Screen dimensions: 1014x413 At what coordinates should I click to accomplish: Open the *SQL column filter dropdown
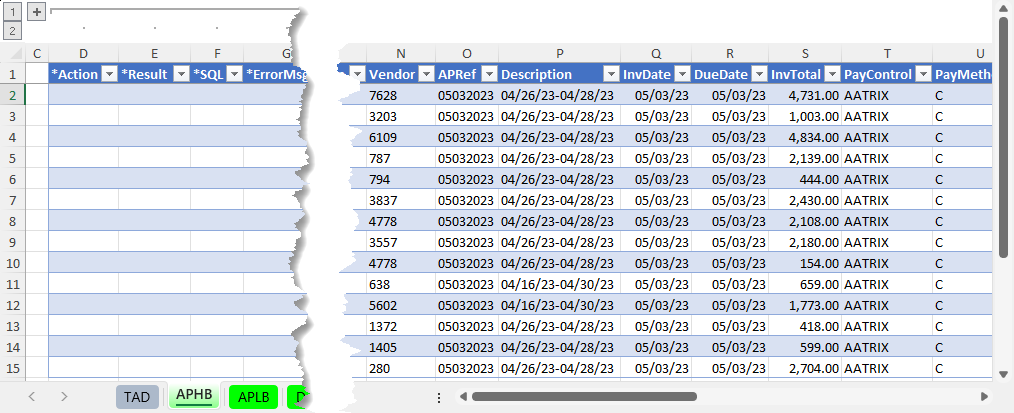click(x=235, y=74)
